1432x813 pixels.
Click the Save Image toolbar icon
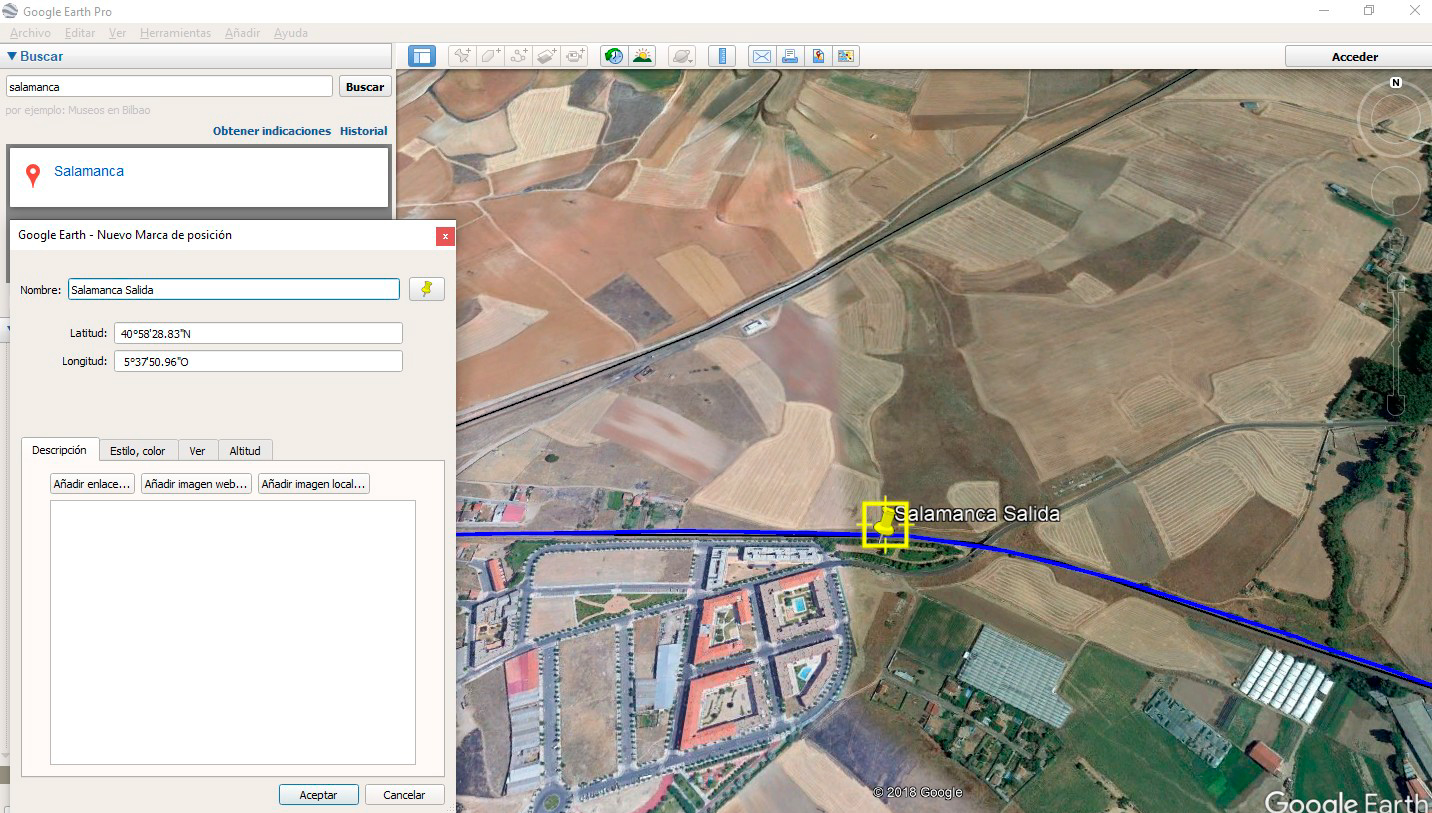click(x=818, y=56)
